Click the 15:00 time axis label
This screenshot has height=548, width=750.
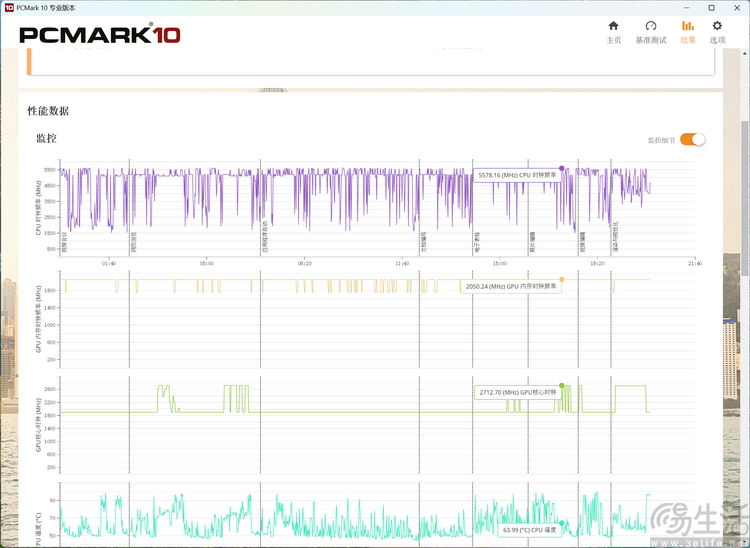point(500,263)
